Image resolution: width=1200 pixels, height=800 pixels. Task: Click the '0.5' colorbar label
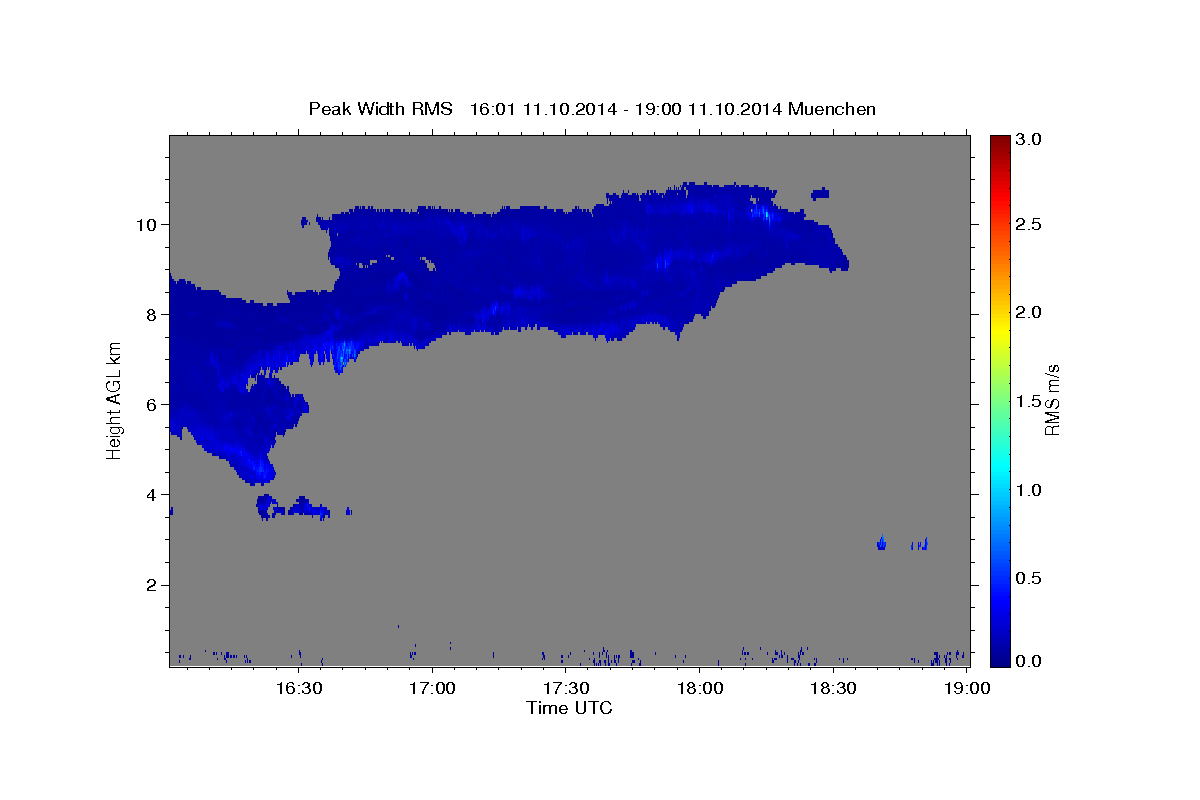[1030, 578]
